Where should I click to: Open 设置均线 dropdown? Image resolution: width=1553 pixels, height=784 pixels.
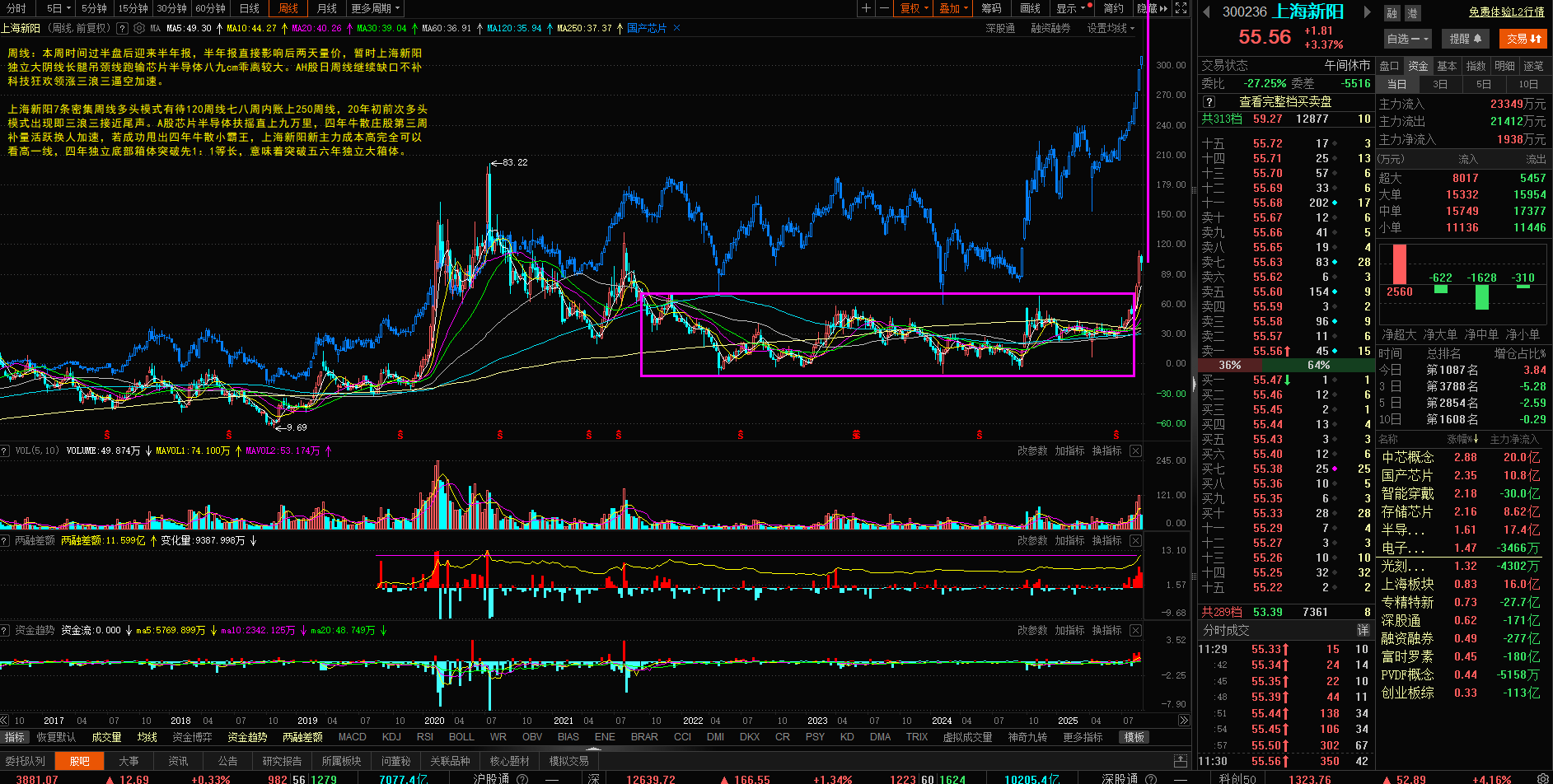(x=1111, y=28)
